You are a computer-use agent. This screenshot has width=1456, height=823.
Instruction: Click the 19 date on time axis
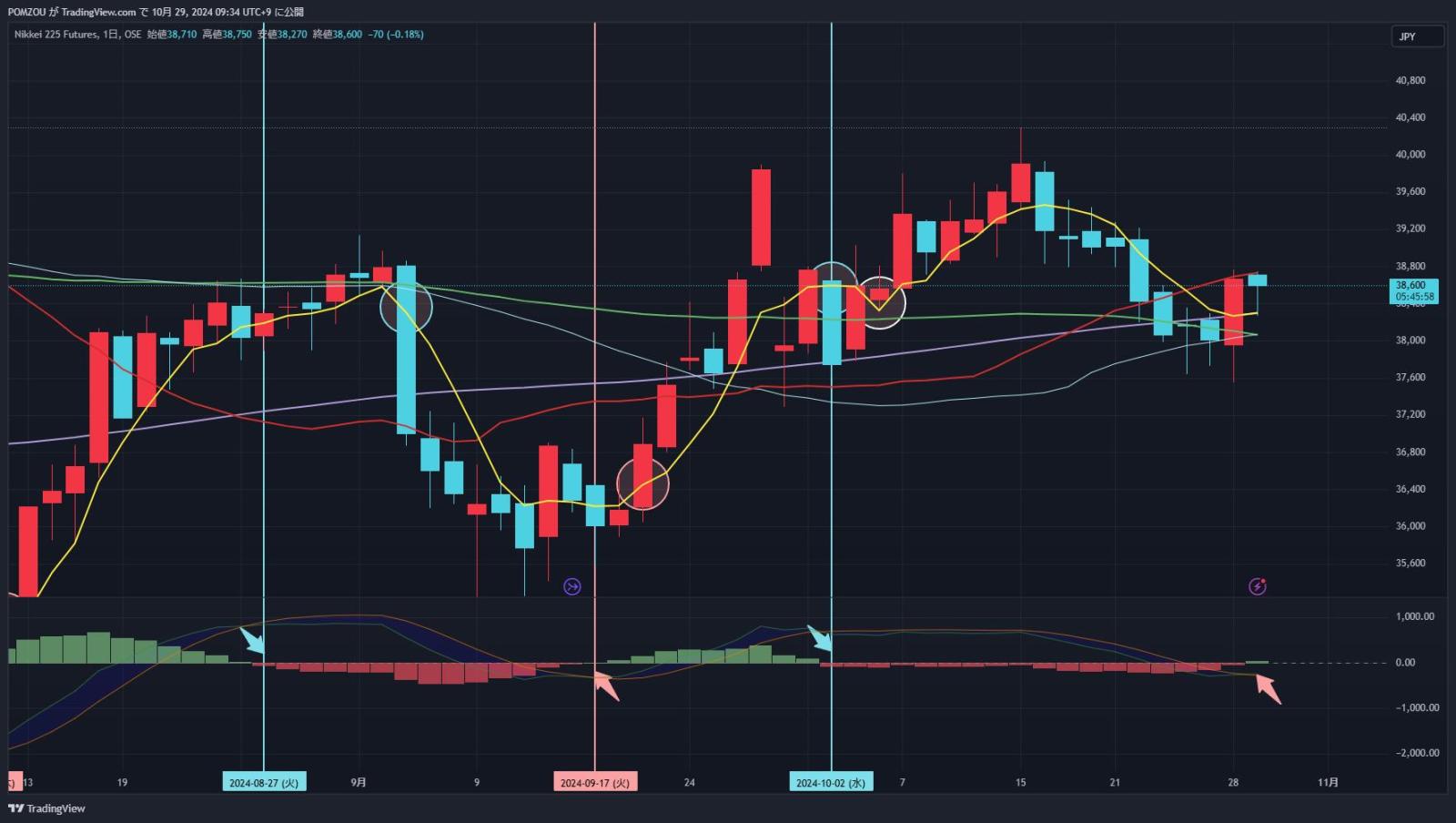122,782
